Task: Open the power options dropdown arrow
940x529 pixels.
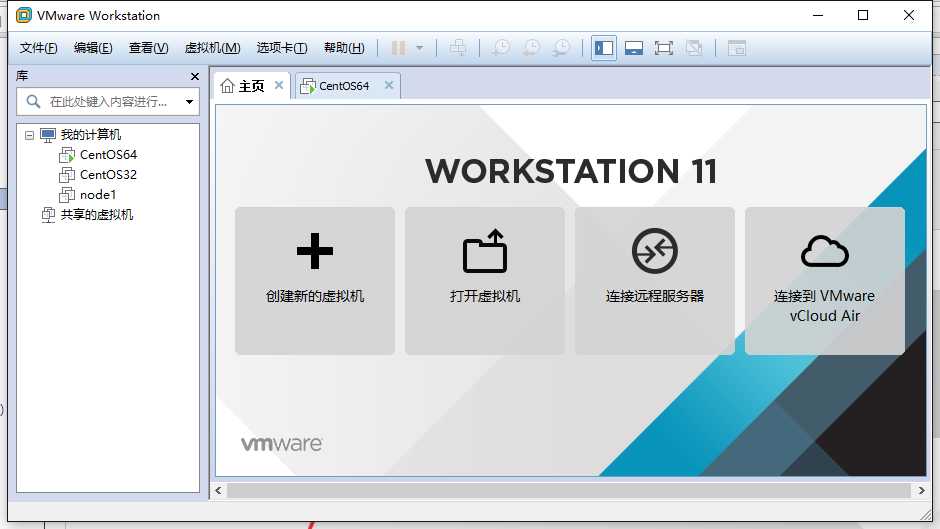Action: (x=420, y=48)
